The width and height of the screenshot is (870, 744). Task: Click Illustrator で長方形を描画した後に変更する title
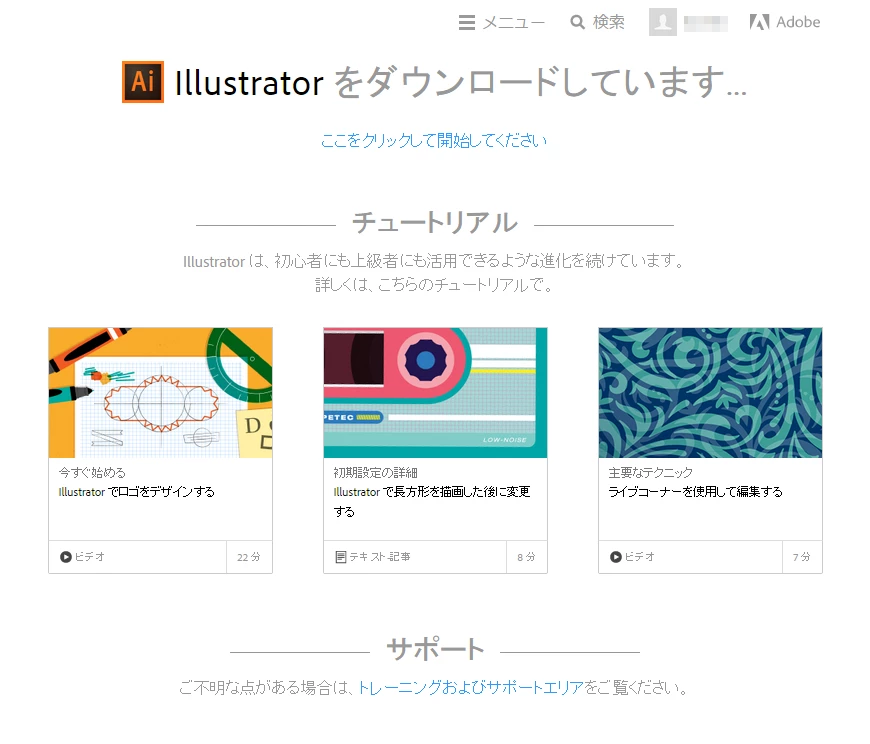click(x=432, y=502)
